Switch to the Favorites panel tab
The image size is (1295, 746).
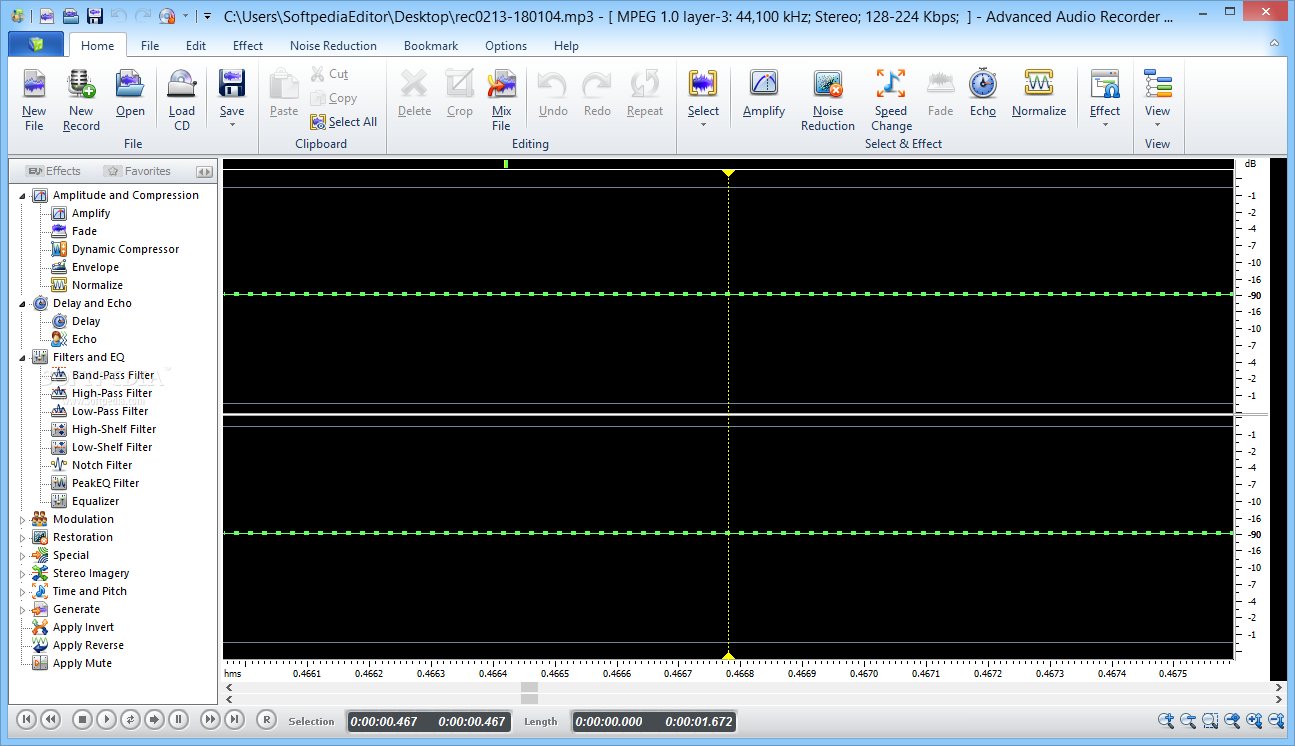[x=138, y=171]
